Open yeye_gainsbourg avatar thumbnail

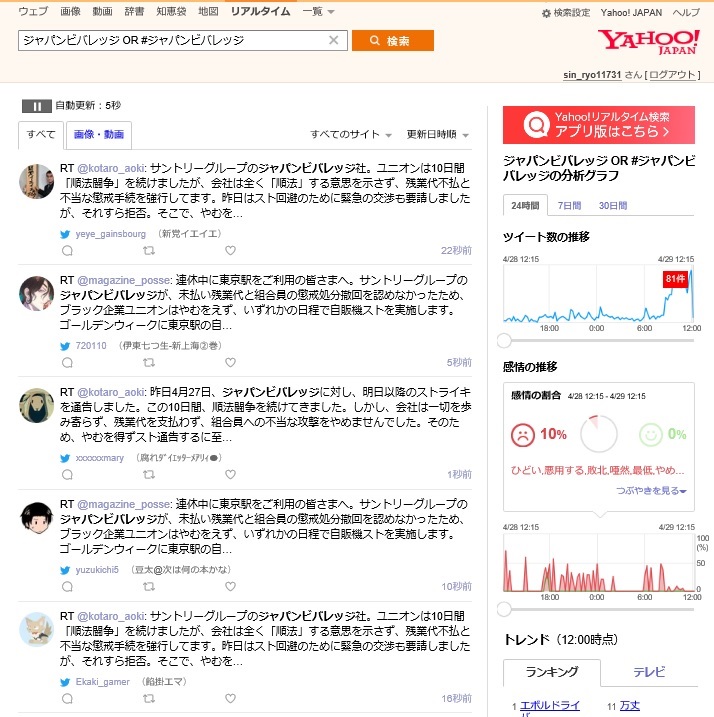(x=37, y=182)
